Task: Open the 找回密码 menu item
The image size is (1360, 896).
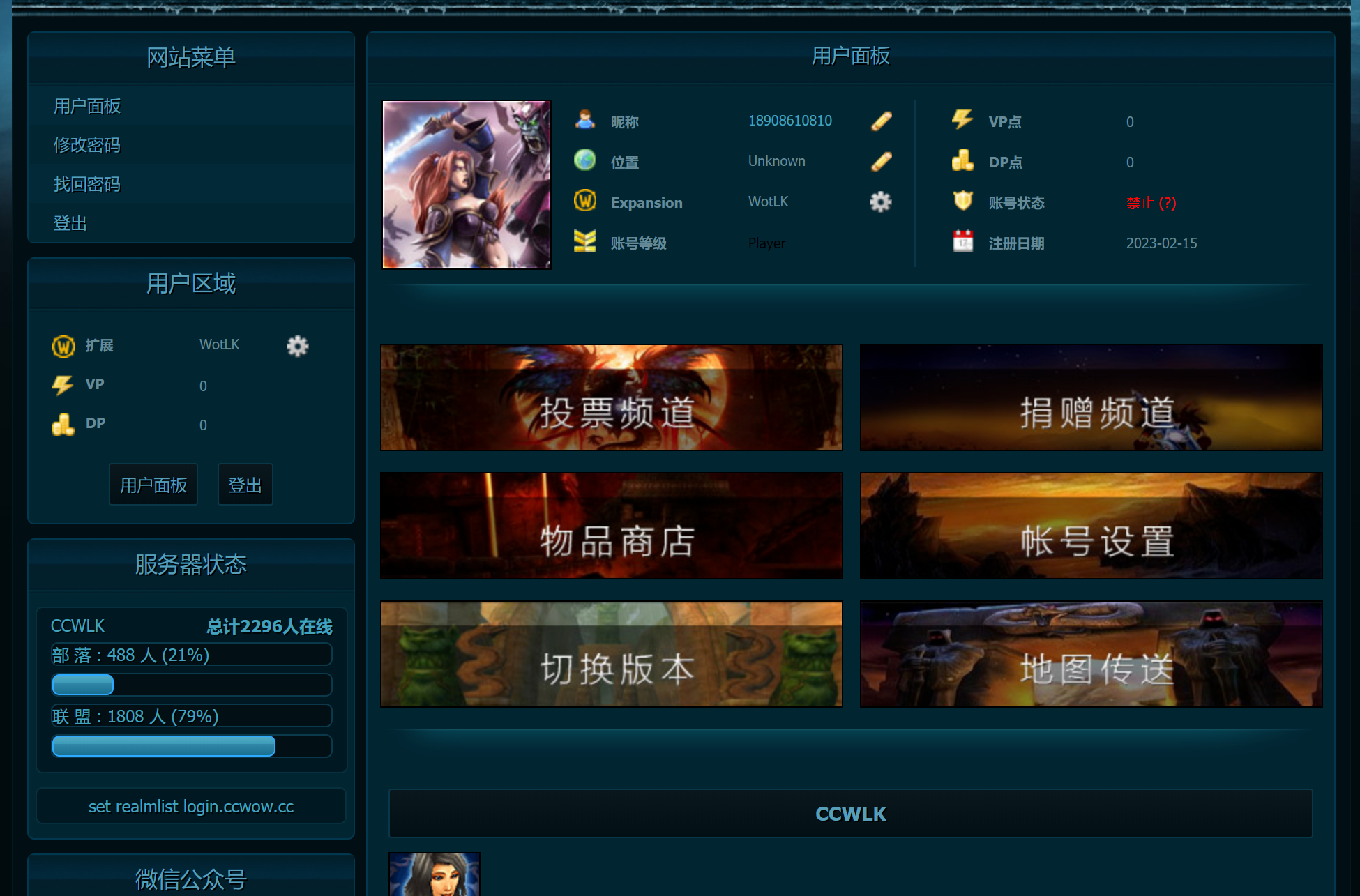Action: tap(87, 184)
